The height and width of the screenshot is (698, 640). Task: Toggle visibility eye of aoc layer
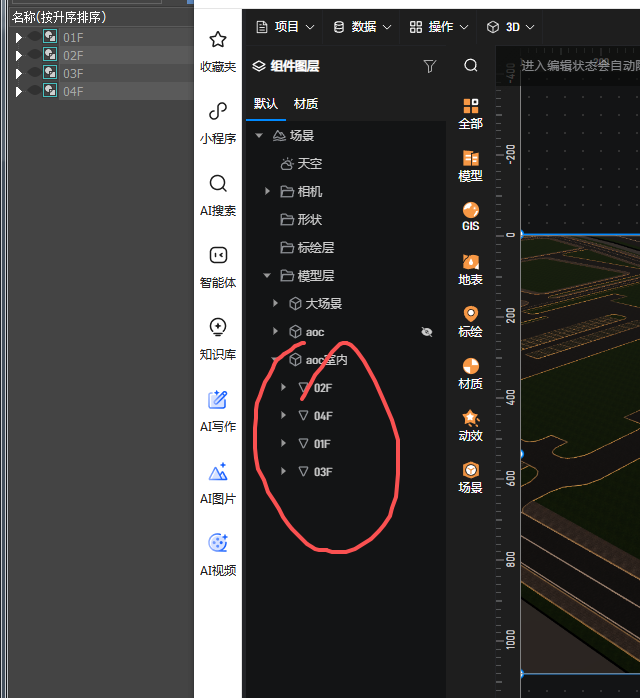427,331
